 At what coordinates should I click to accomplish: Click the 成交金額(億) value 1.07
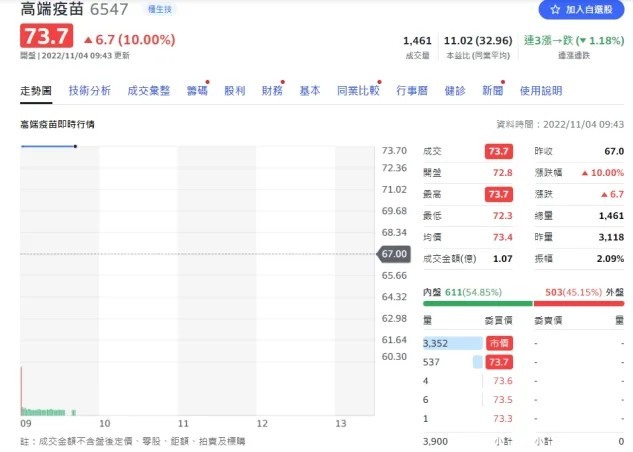point(503,258)
